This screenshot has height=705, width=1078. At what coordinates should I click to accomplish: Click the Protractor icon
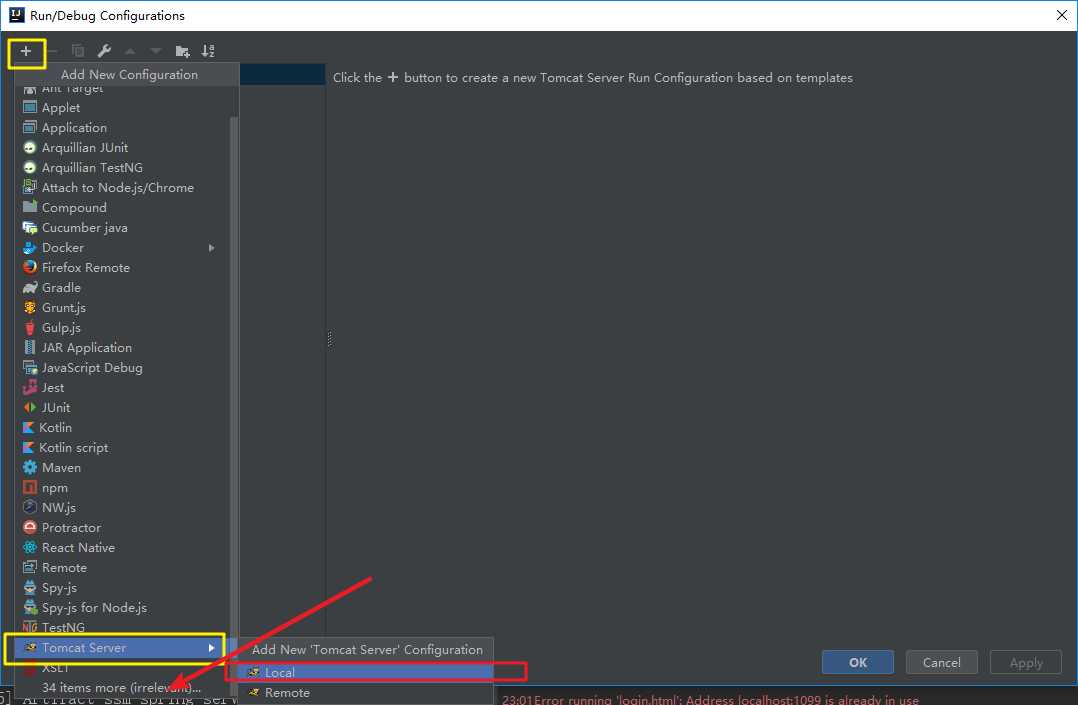click(30, 528)
